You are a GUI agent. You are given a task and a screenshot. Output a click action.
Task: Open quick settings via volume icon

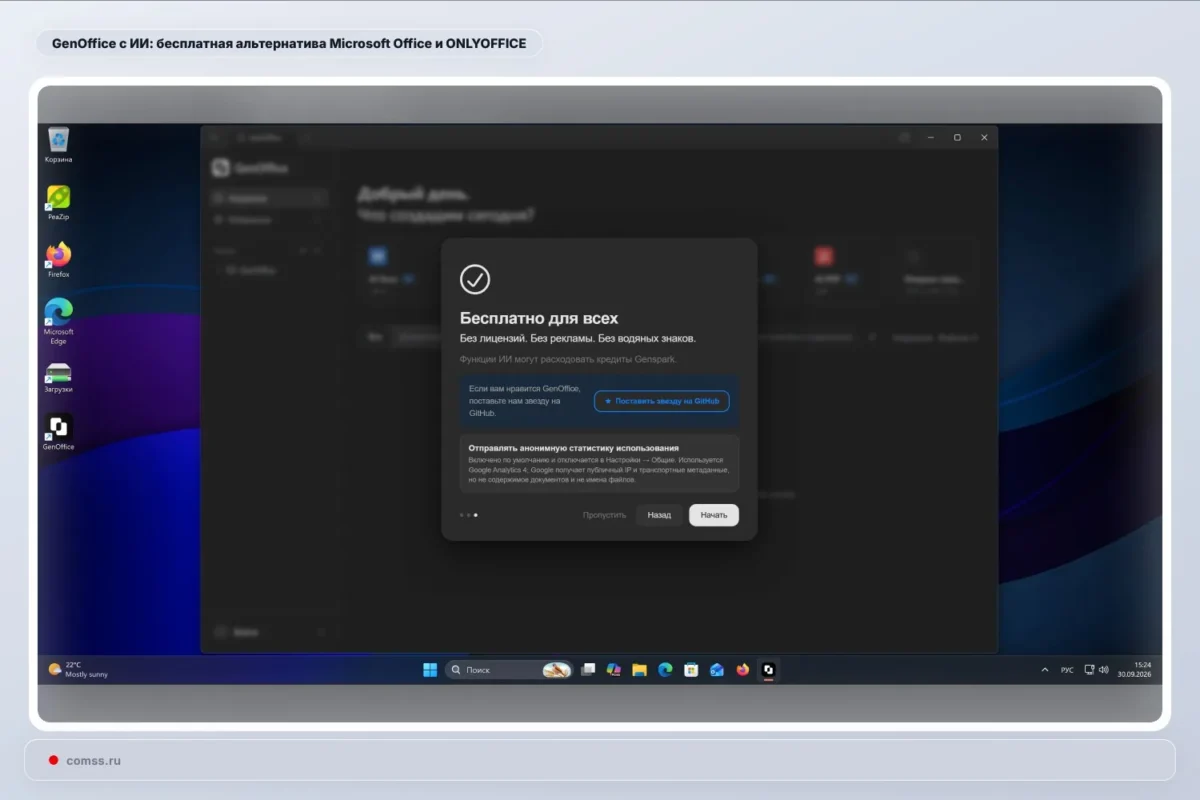(1104, 670)
